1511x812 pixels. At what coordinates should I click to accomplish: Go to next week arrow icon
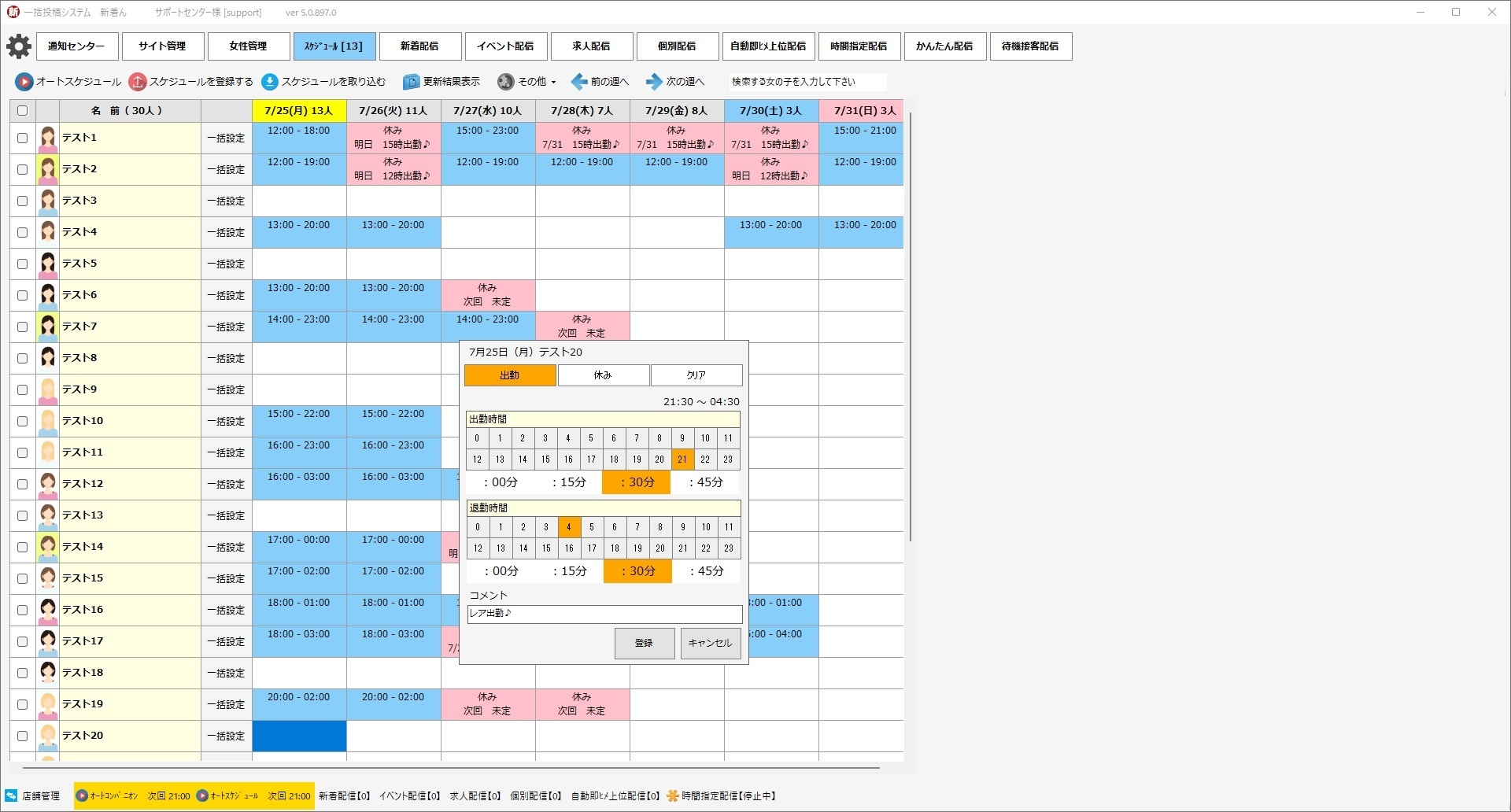point(654,82)
